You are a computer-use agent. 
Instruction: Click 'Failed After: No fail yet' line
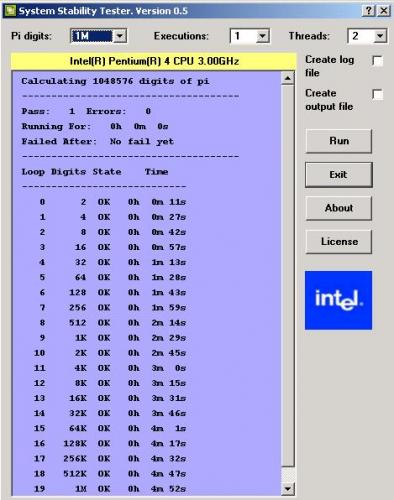[x=98, y=142]
